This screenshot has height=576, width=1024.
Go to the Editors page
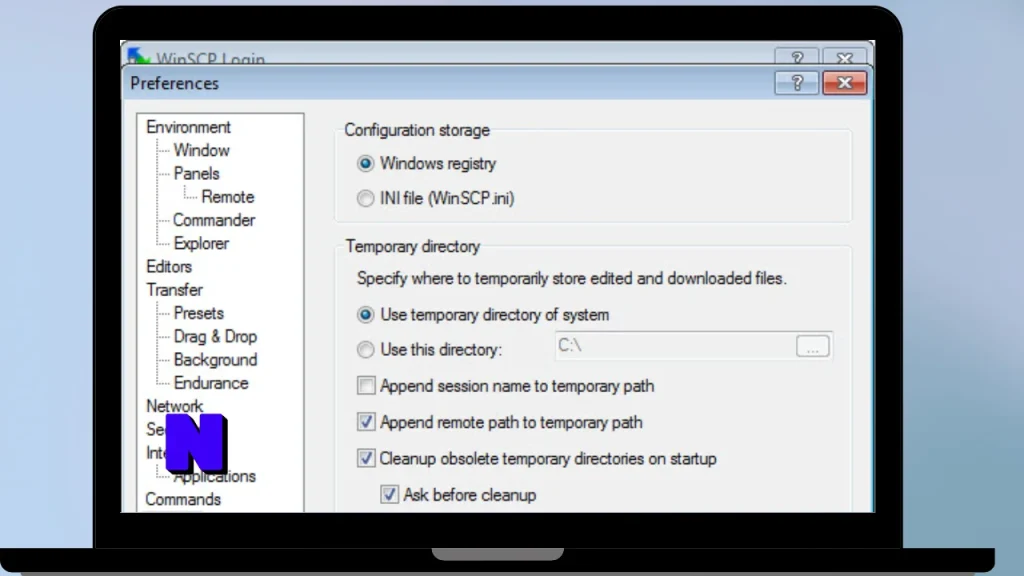pos(168,266)
